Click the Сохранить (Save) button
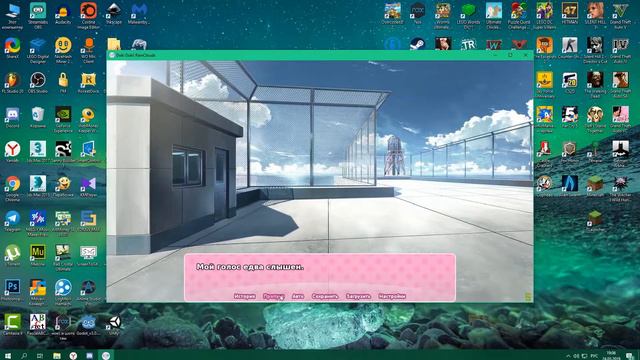Image resolution: width=640 pixels, height=360 pixels. coord(325,296)
